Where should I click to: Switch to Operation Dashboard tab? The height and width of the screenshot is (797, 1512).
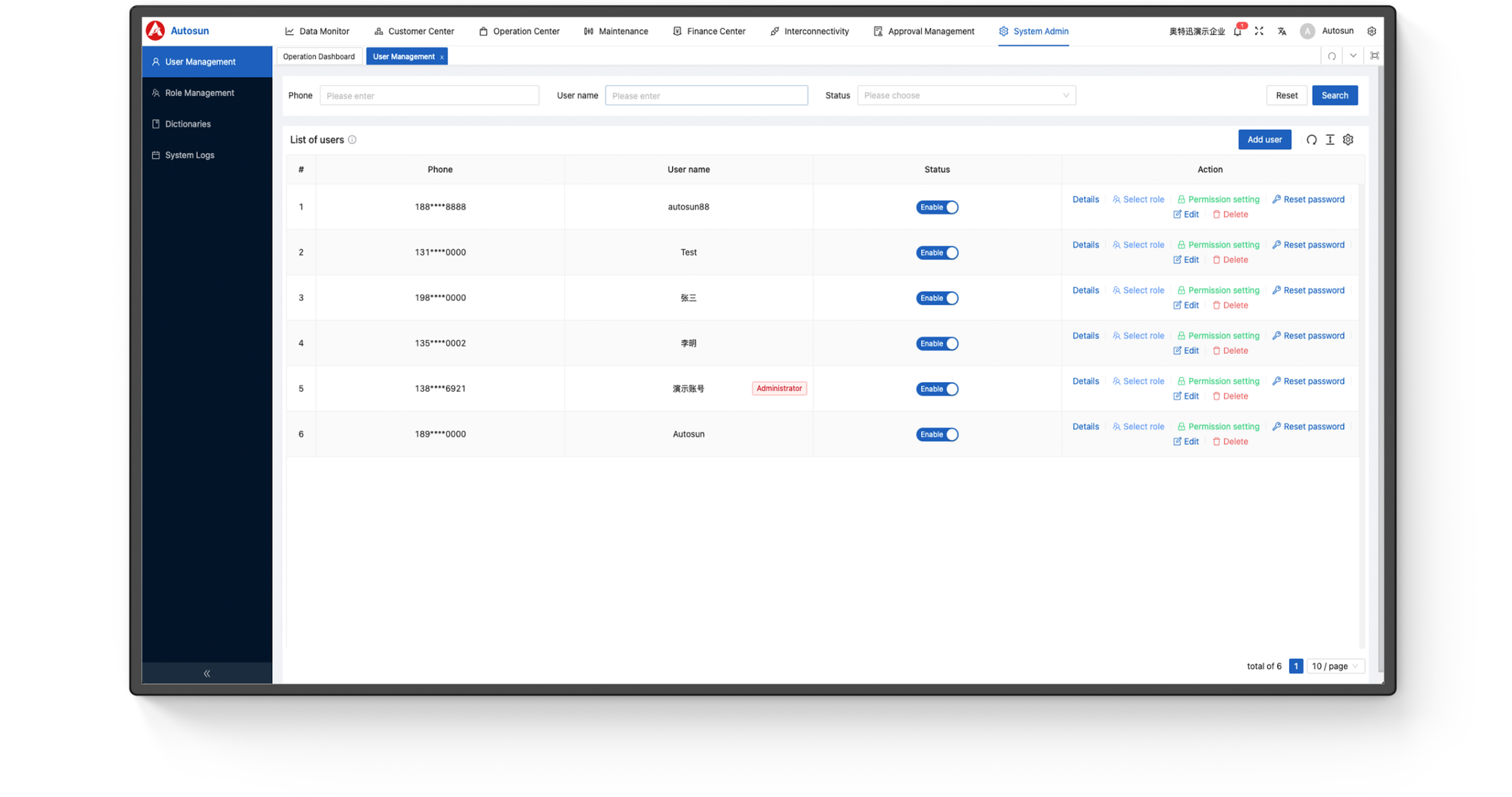pos(319,56)
